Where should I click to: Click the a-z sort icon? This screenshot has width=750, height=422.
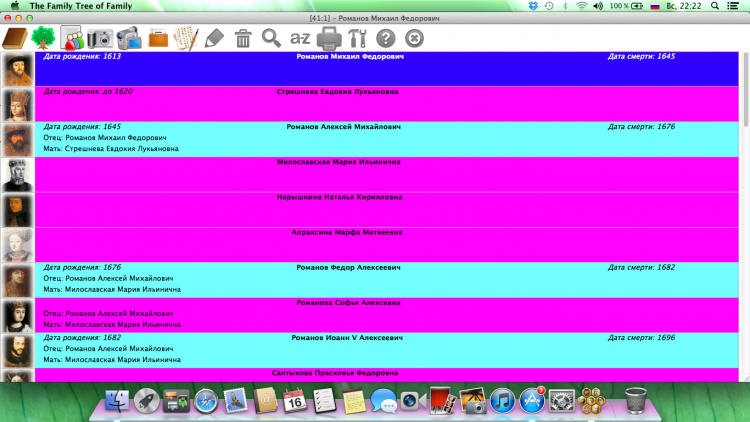[x=300, y=38]
